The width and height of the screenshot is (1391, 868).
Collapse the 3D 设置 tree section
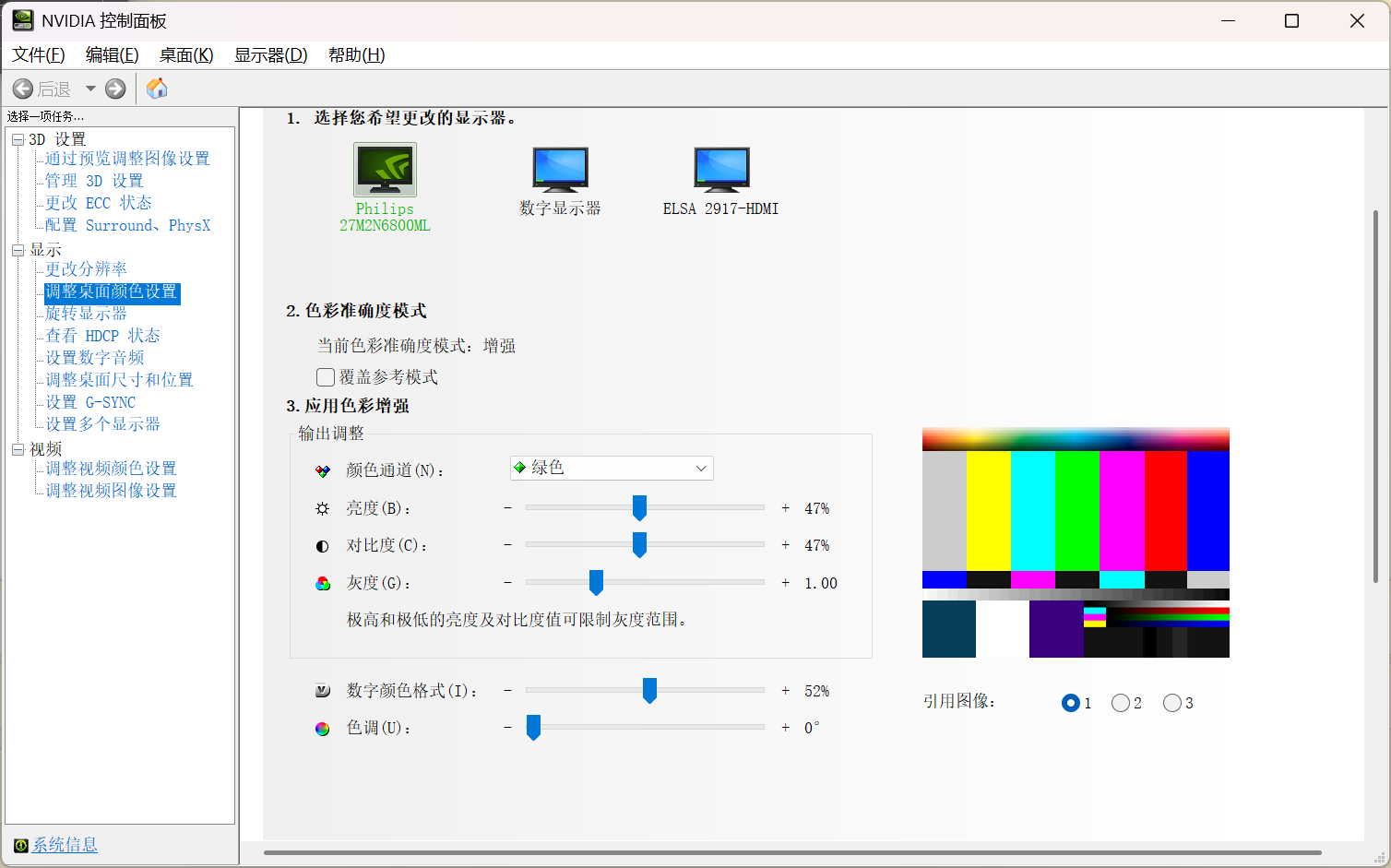(x=17, y=138)
